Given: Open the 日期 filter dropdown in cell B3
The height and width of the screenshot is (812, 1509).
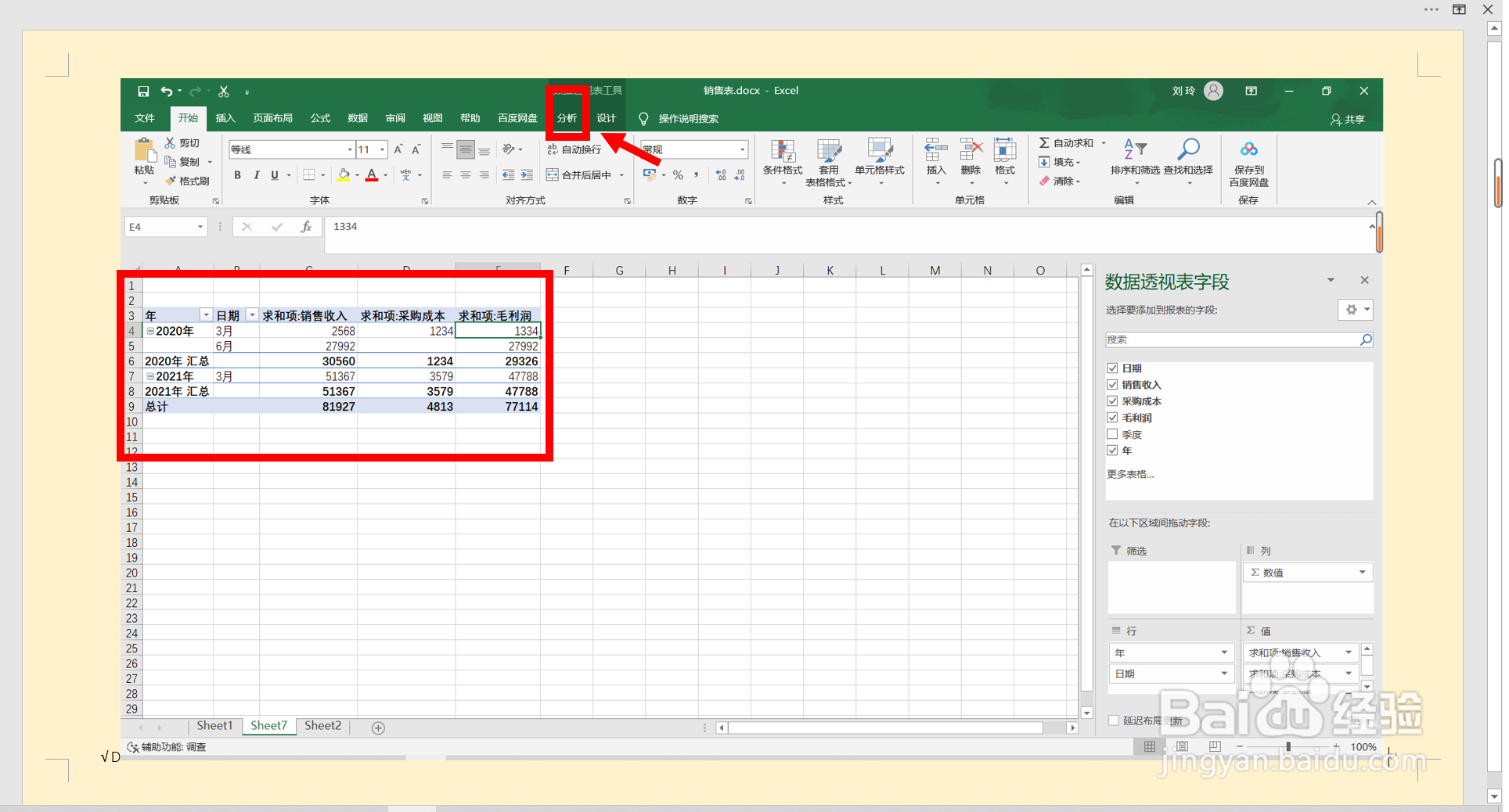Looking at the screenshot, I should click(252, 315).
